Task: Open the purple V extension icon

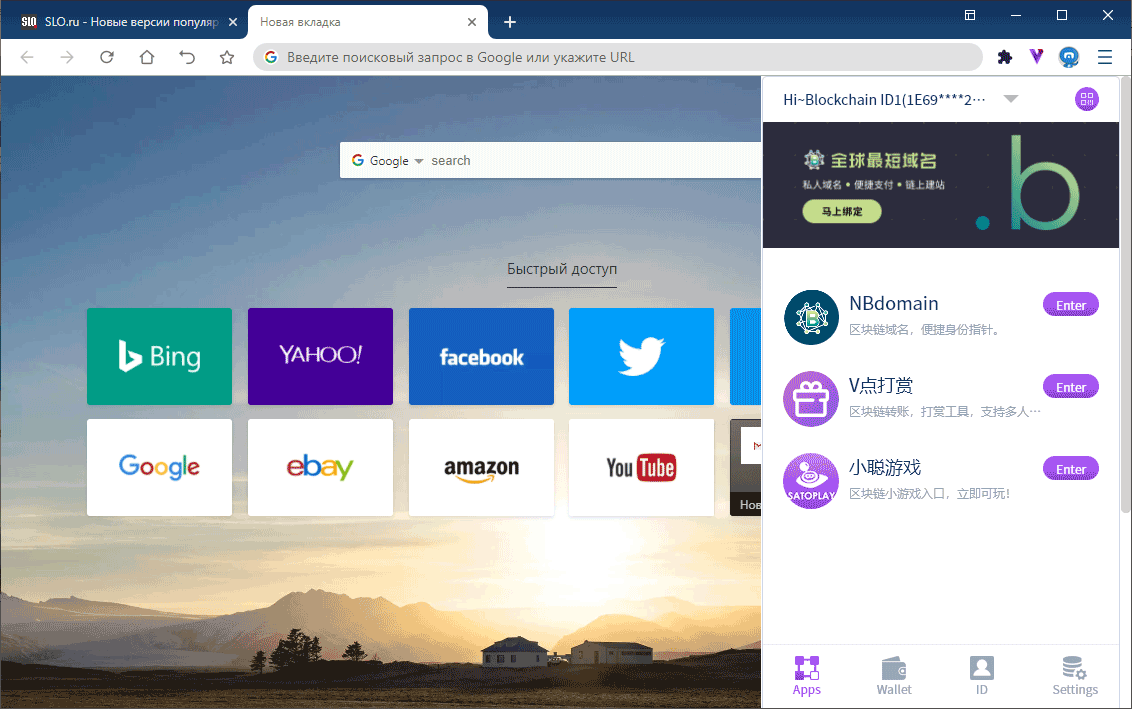Action: tap(1036, 57)
